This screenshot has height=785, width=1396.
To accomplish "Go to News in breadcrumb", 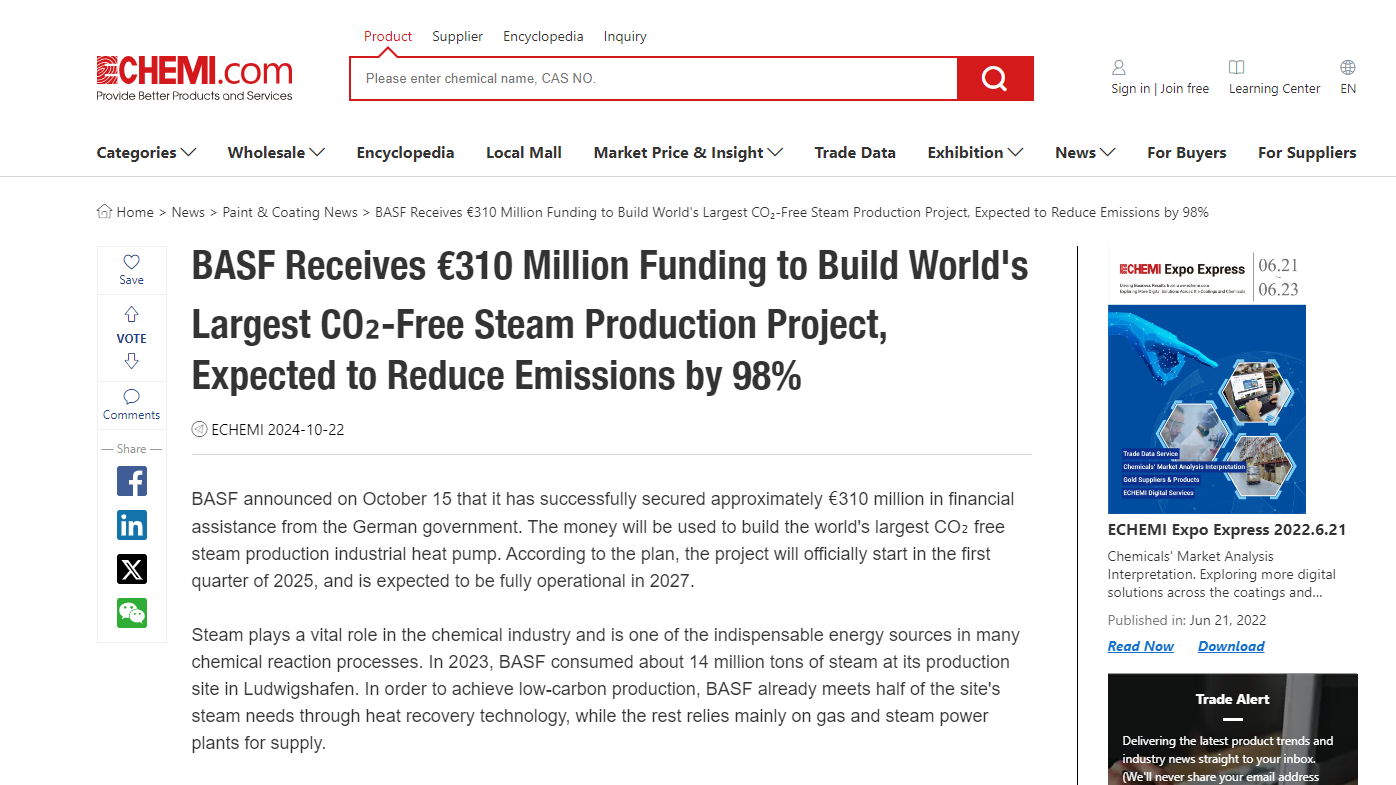I will (188, 212).
